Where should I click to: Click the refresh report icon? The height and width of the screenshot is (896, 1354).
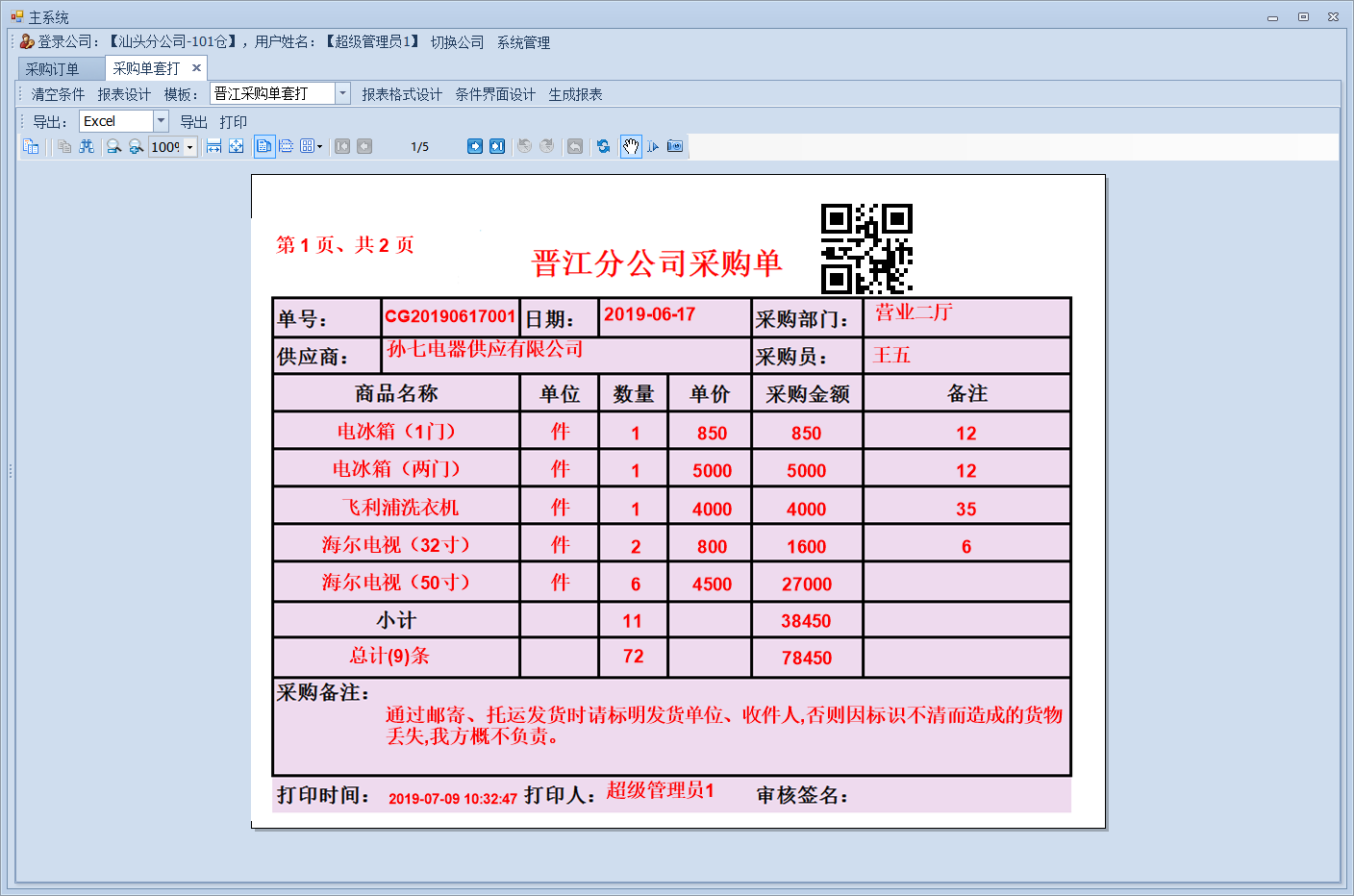point(603,146)
